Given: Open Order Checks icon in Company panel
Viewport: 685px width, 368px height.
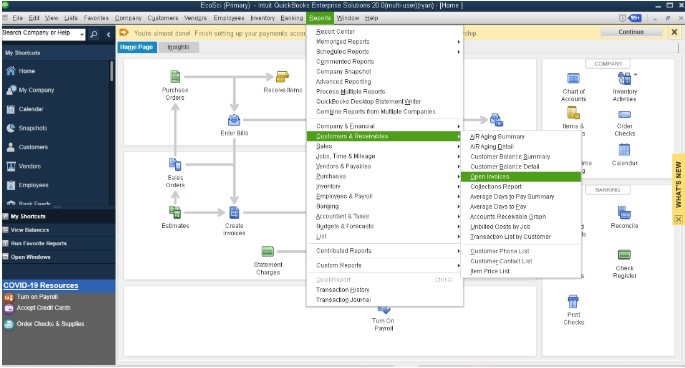Looking at the screenshot, I should coord(624,115).
